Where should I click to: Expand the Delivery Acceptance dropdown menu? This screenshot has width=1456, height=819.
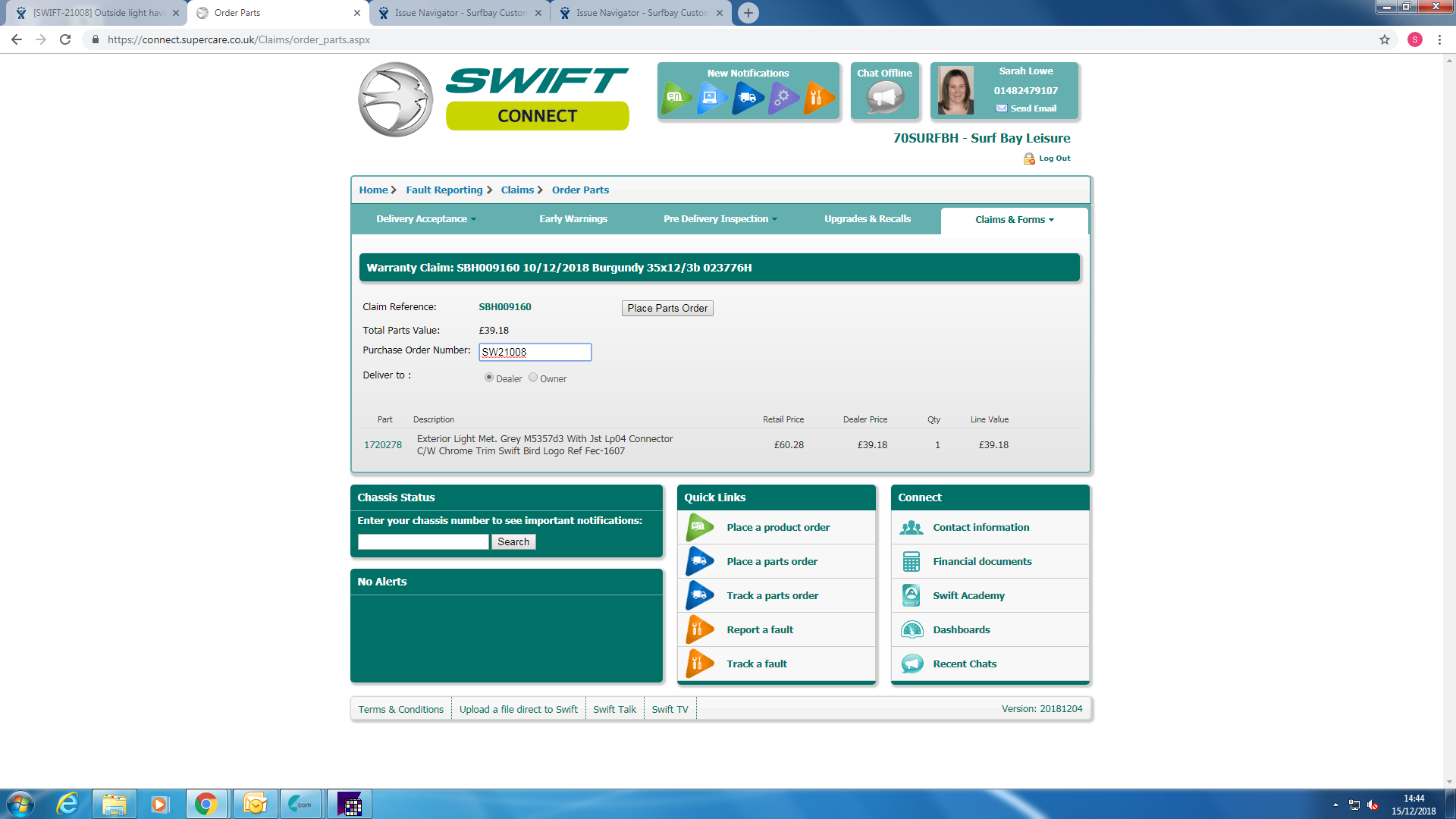426,219
